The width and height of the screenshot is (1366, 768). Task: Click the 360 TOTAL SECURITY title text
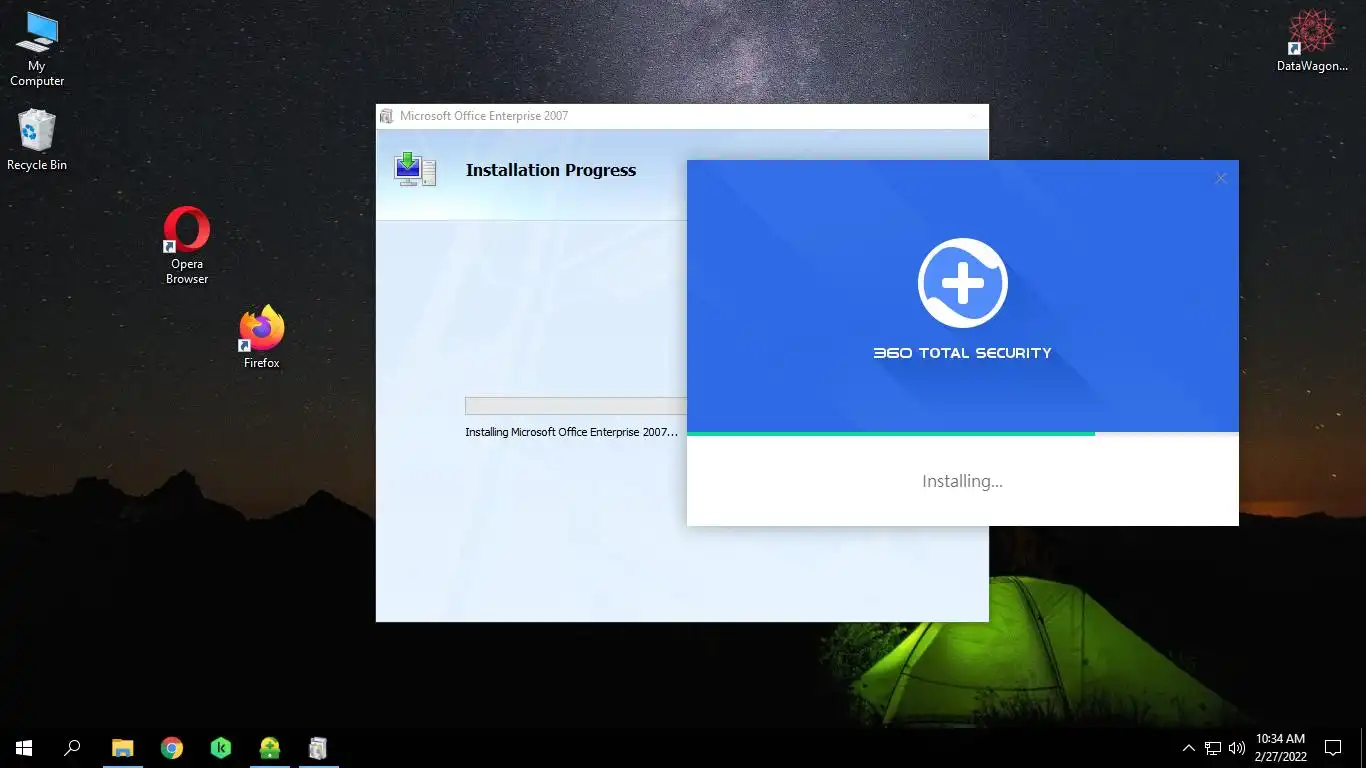pos(962,353)
